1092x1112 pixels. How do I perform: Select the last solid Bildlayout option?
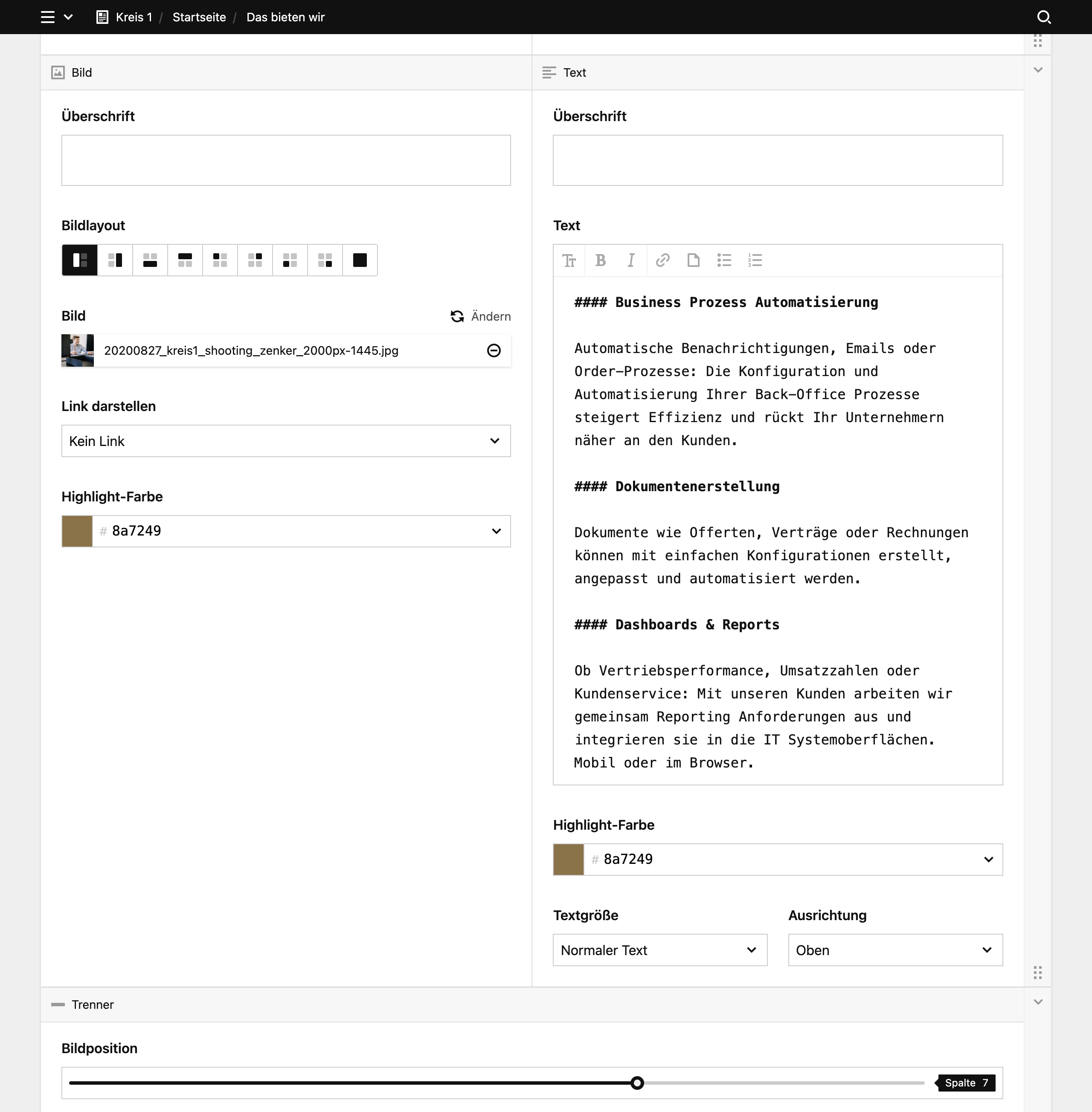[x=360, y=260]
